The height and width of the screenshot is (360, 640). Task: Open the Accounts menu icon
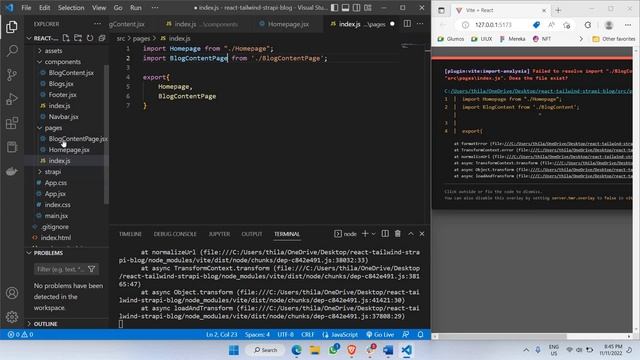tap(12, 293)
